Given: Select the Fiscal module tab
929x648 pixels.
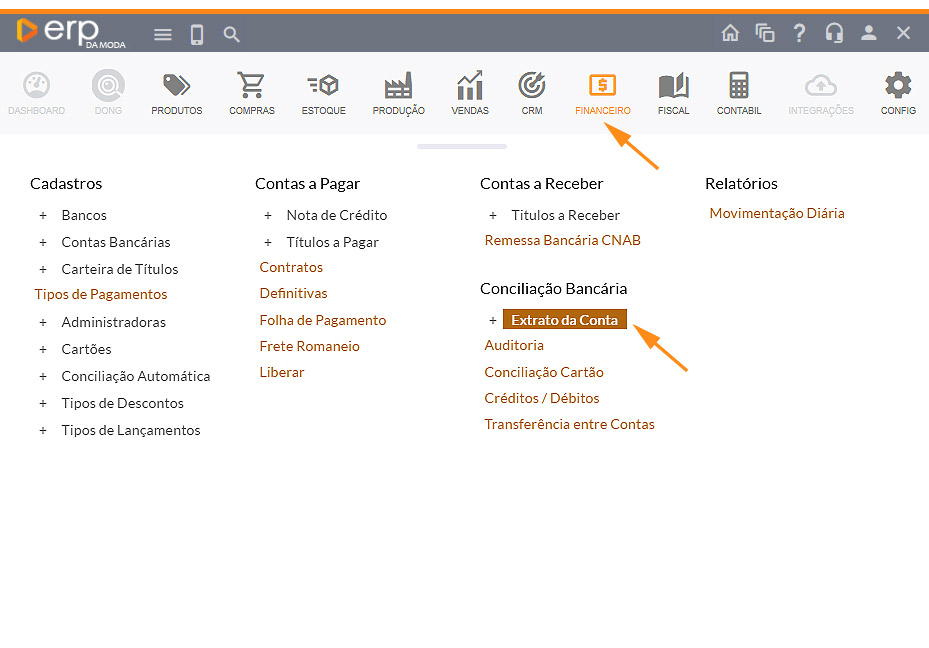Looking at the screenshot, I should (x=673, y=92).
